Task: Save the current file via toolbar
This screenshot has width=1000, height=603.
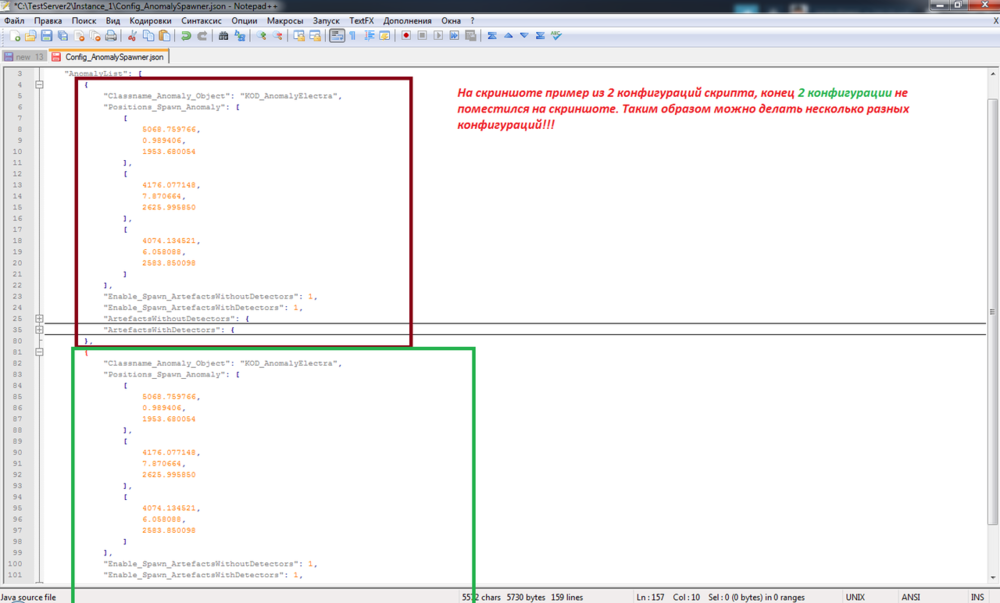Action: [47, 36]
